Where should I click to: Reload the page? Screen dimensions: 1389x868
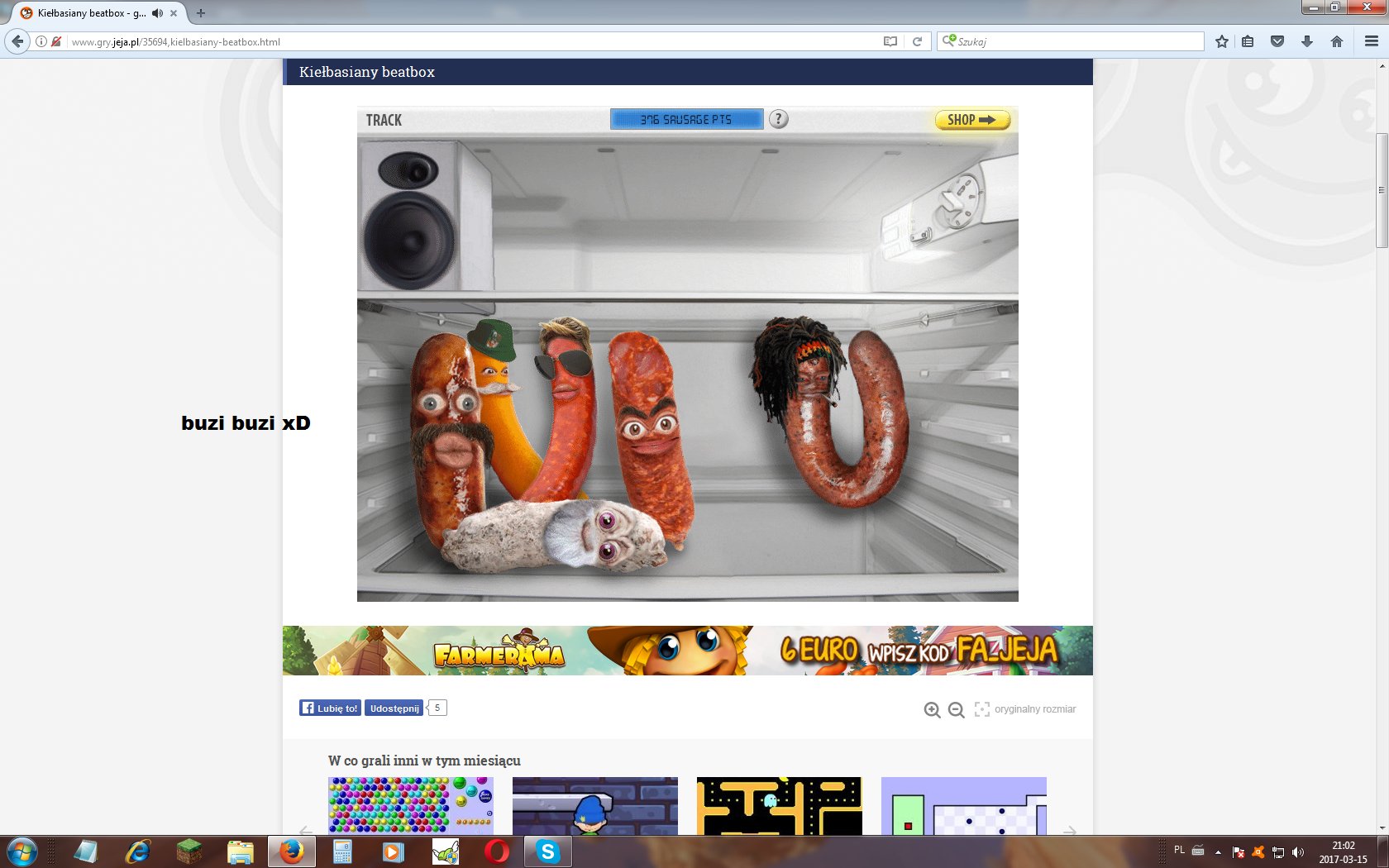coord(917,41)
